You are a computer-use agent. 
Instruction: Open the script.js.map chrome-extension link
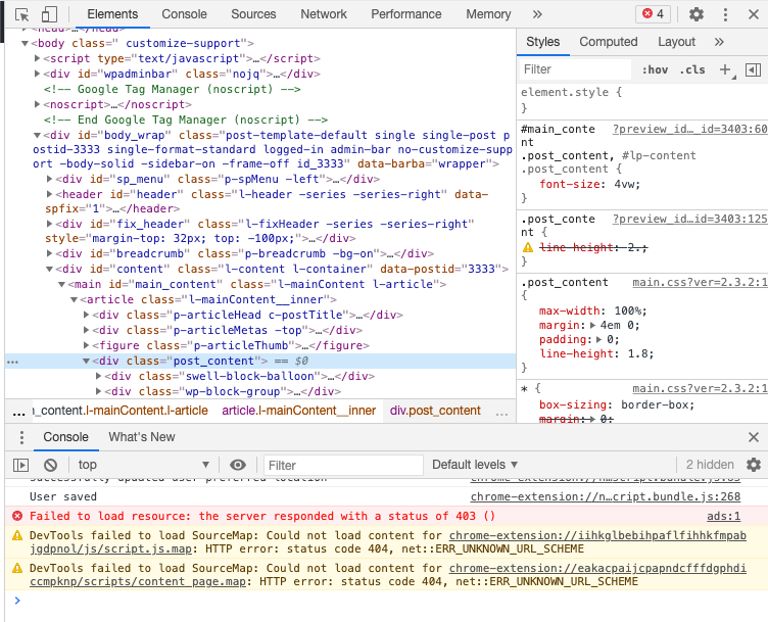(x=388, y=542)
